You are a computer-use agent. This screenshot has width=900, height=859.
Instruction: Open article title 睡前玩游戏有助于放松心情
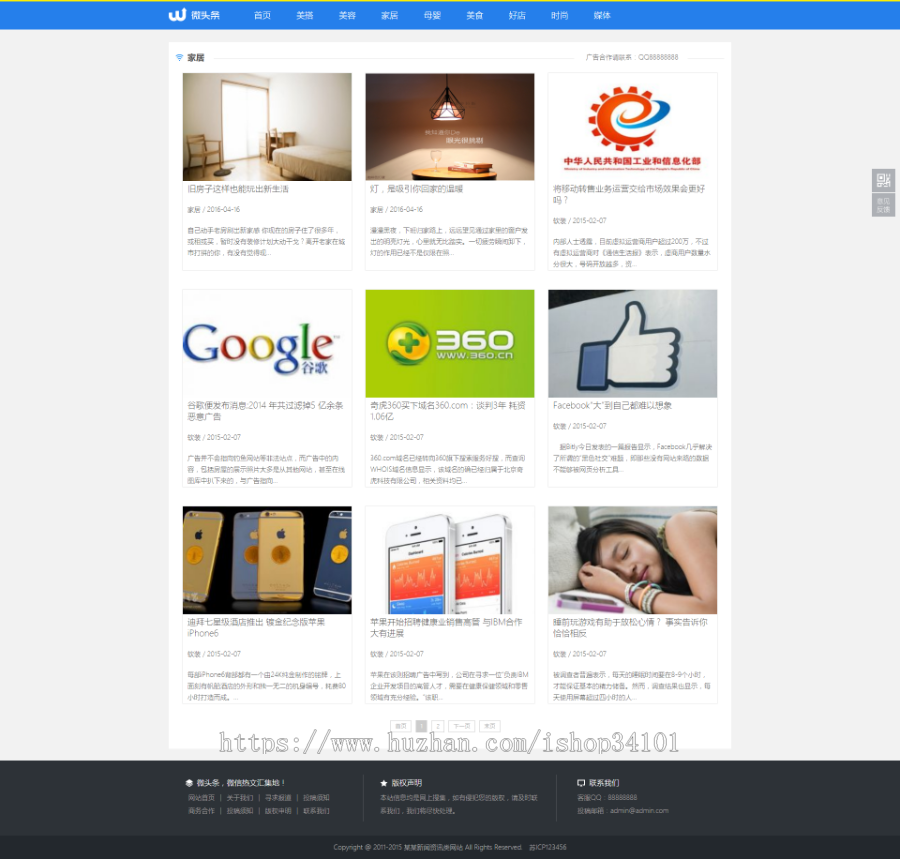tap(630, 628)
